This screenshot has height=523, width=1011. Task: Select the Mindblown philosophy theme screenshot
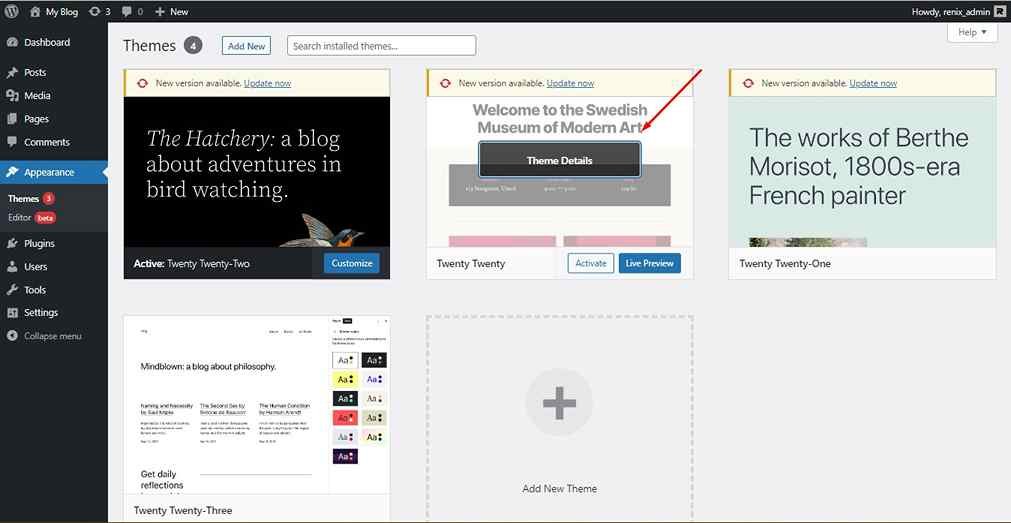click(x=257, y=405)
